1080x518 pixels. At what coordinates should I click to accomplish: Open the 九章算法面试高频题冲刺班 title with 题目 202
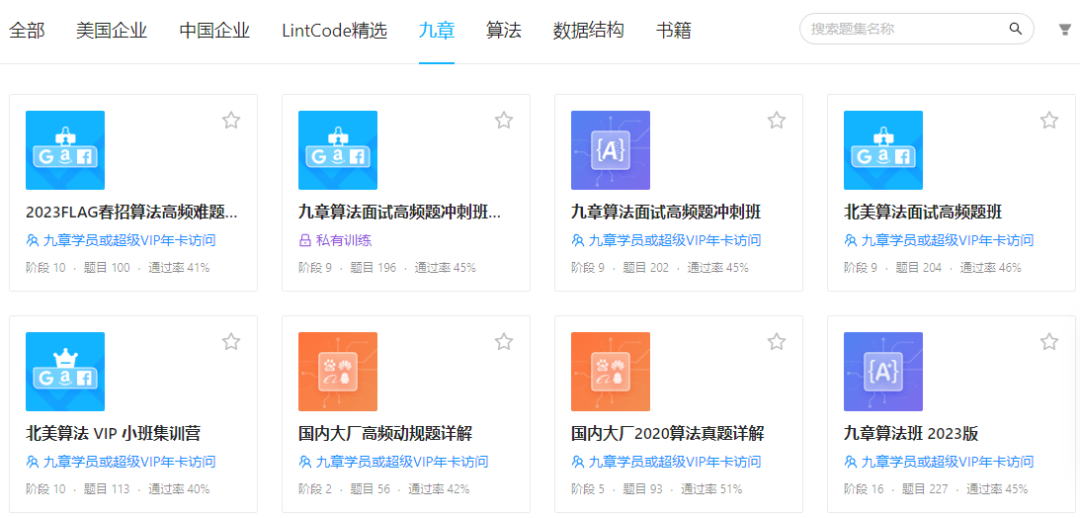tap(666, 211)
